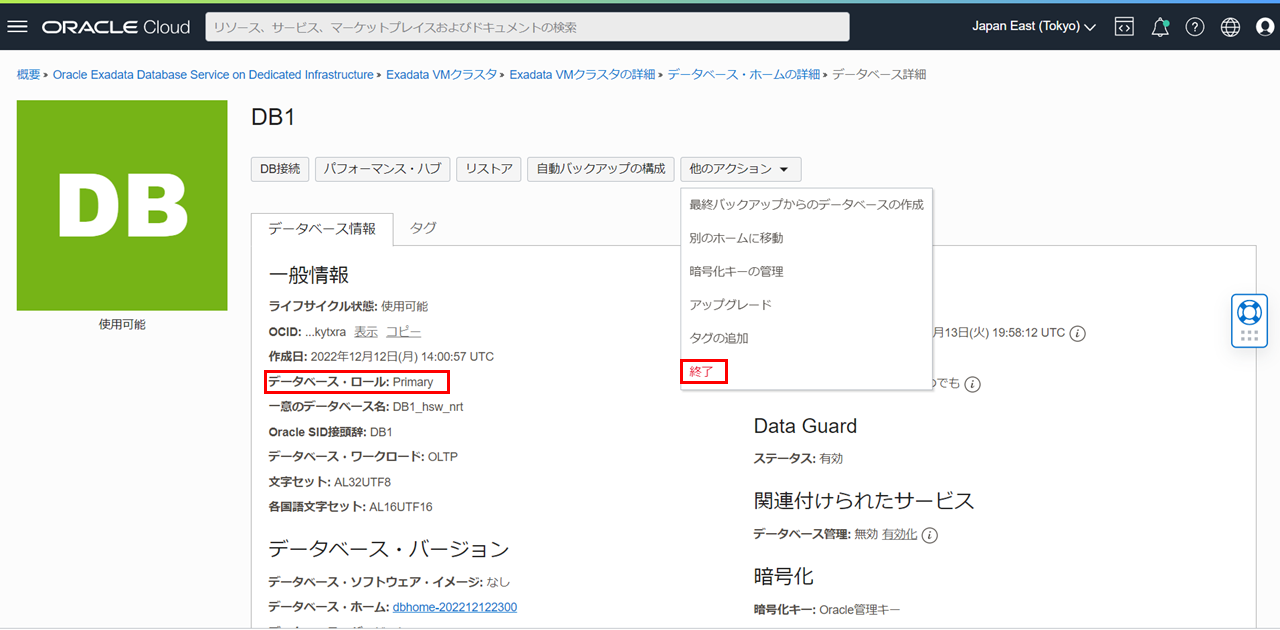
Task: Click the globe language icon
Action: [1230, 27]
